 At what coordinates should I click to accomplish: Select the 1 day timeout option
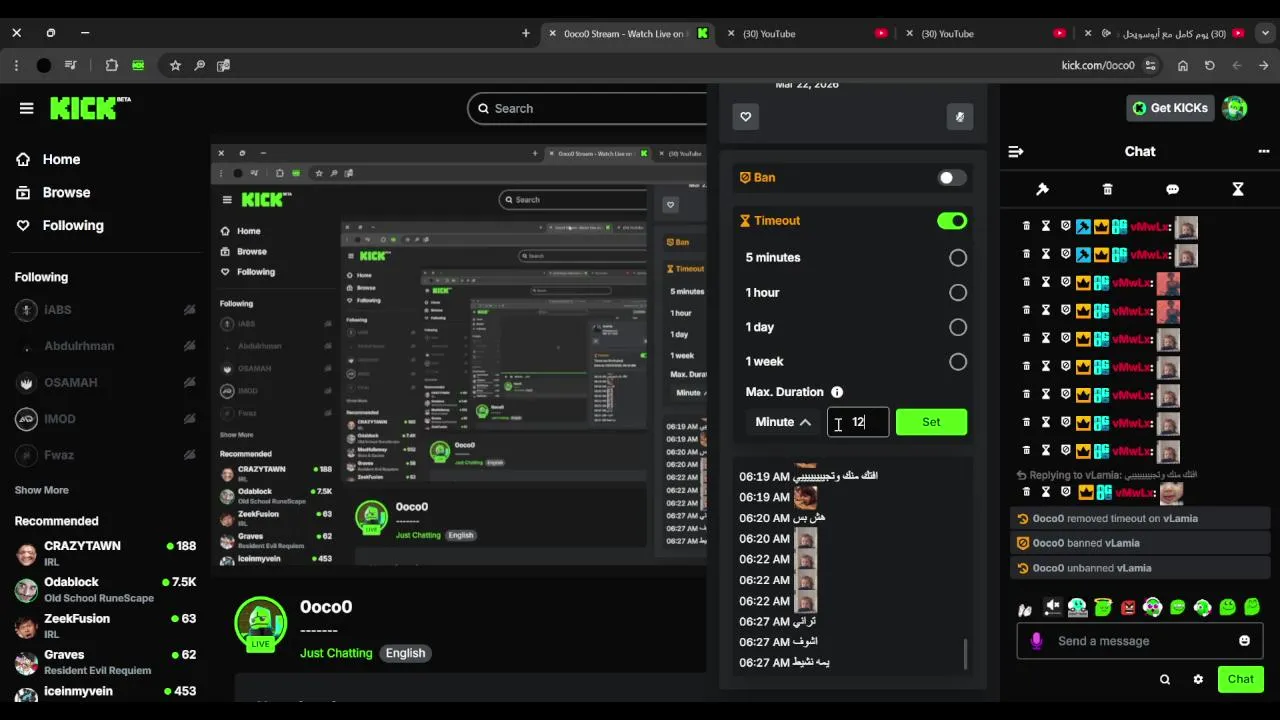[x=958, y=327]
